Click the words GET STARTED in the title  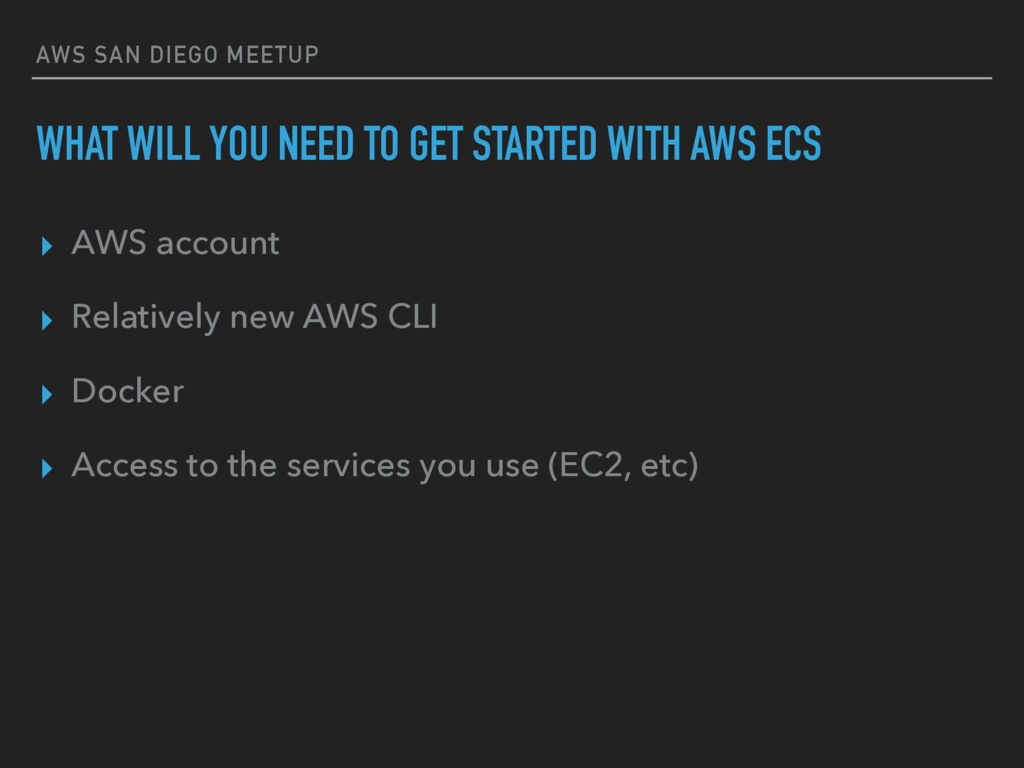point(503,144)
